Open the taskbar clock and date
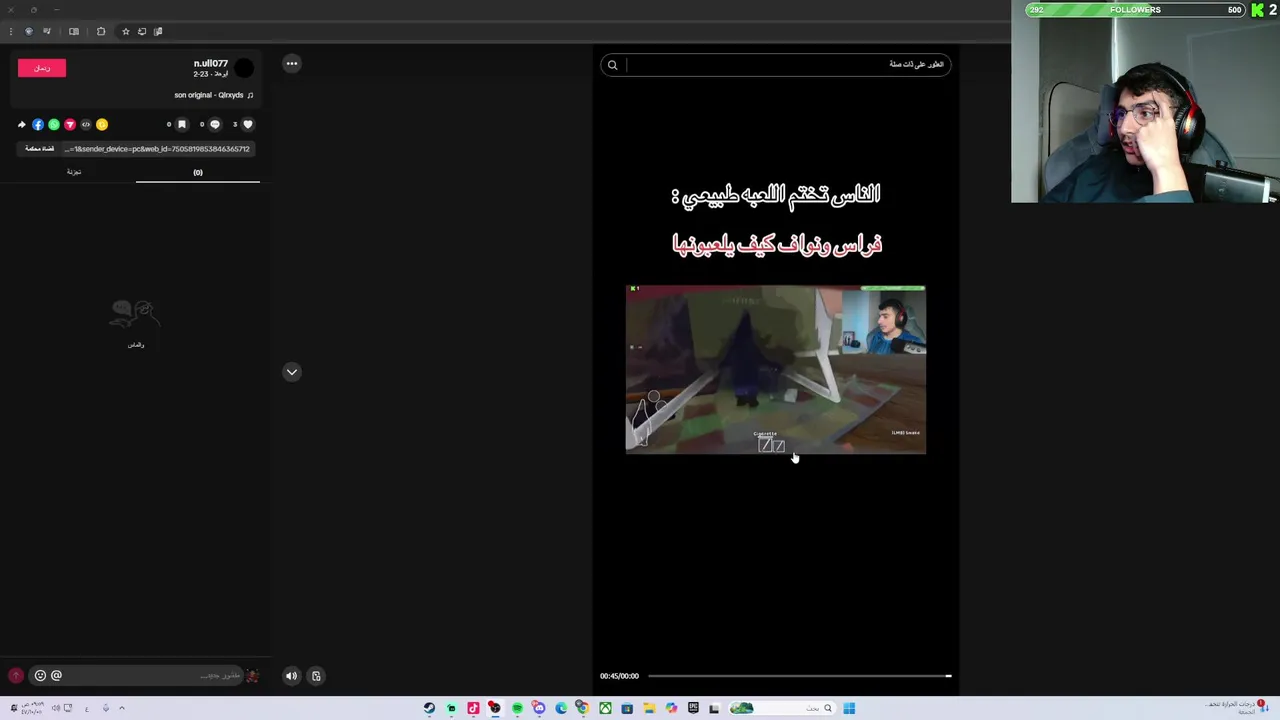This screenshot has width=1280, height=720. (33, 708)
